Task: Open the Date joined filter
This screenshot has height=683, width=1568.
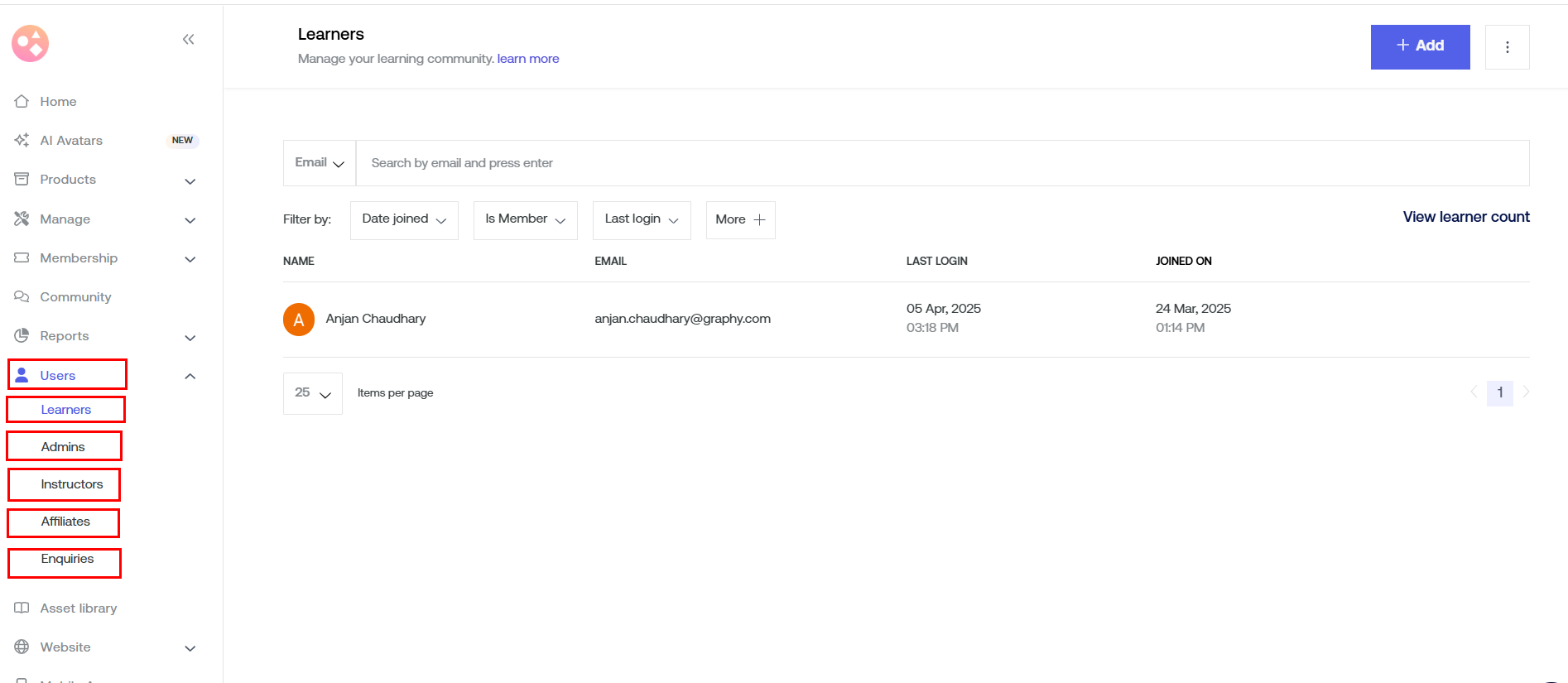Action: (404, 219)
